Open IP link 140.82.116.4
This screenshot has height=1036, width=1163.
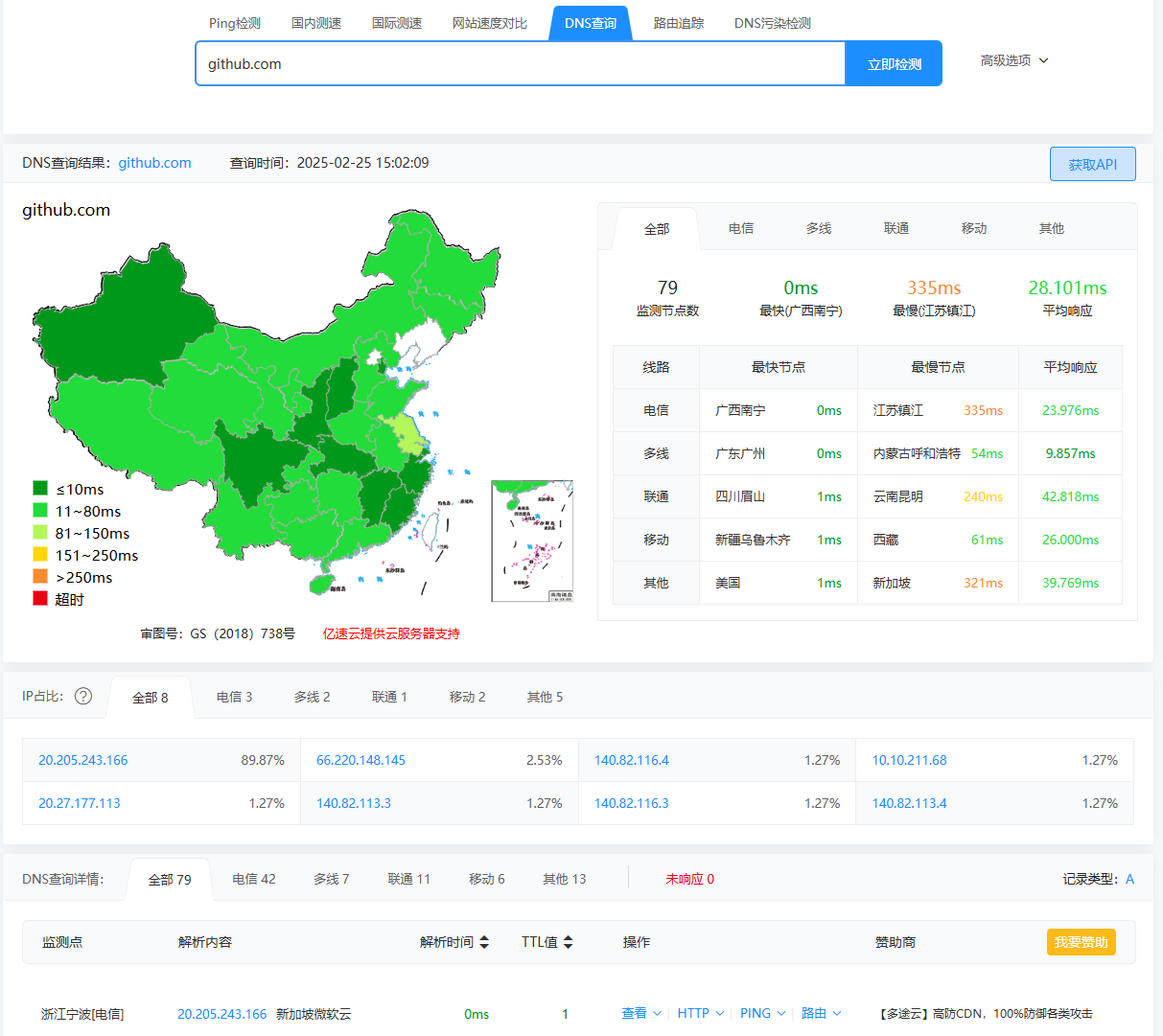pos(632,760)
